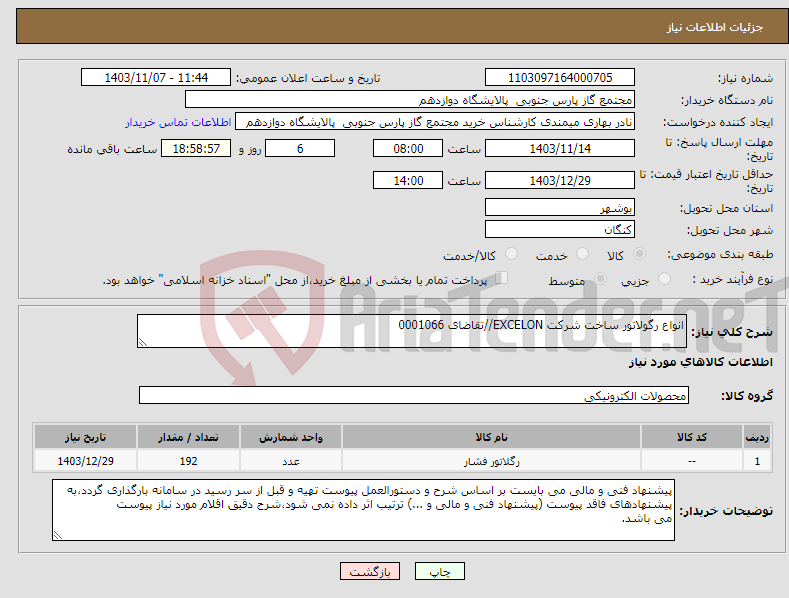789x598 pixels.
Task: Click the تعداد / مقدار column header
Action: [x=188, y=437]
